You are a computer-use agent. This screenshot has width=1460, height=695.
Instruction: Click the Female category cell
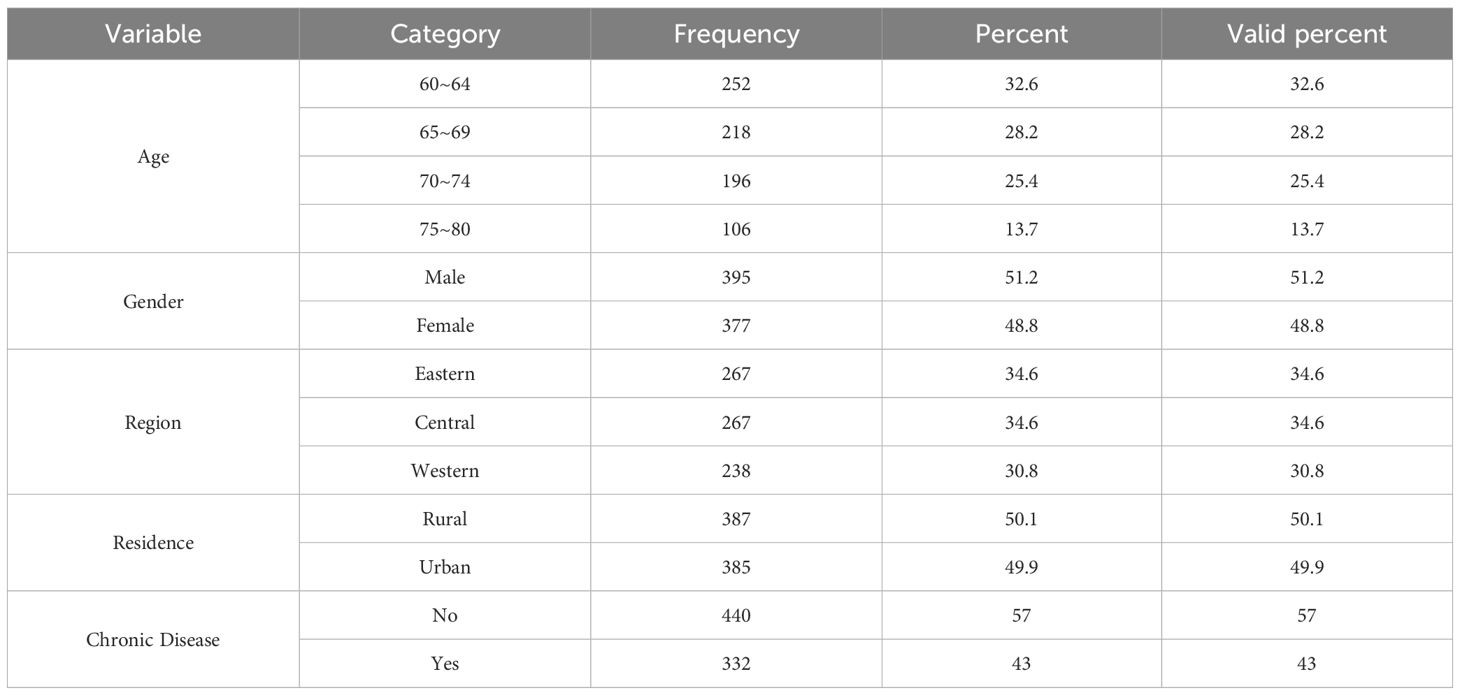tap(445, 325)
